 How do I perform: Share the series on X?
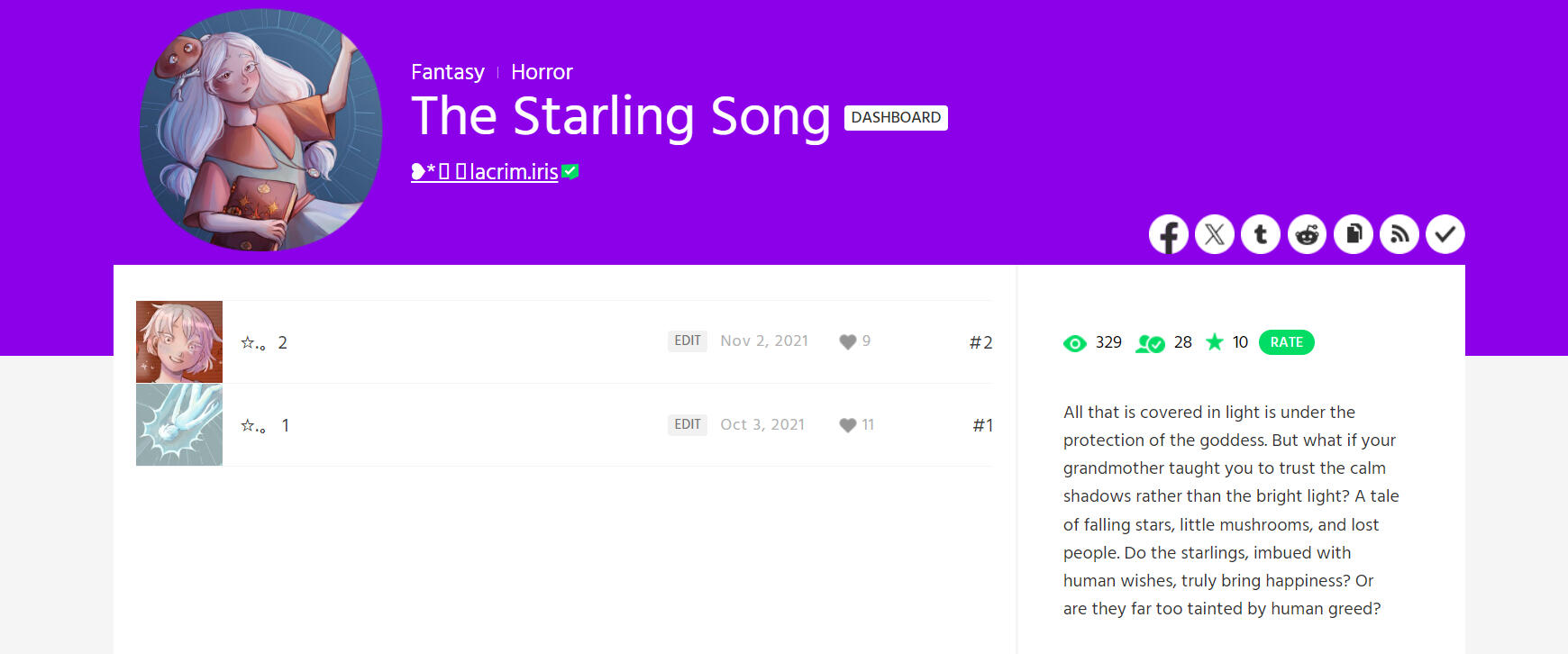click(1215, 234)
